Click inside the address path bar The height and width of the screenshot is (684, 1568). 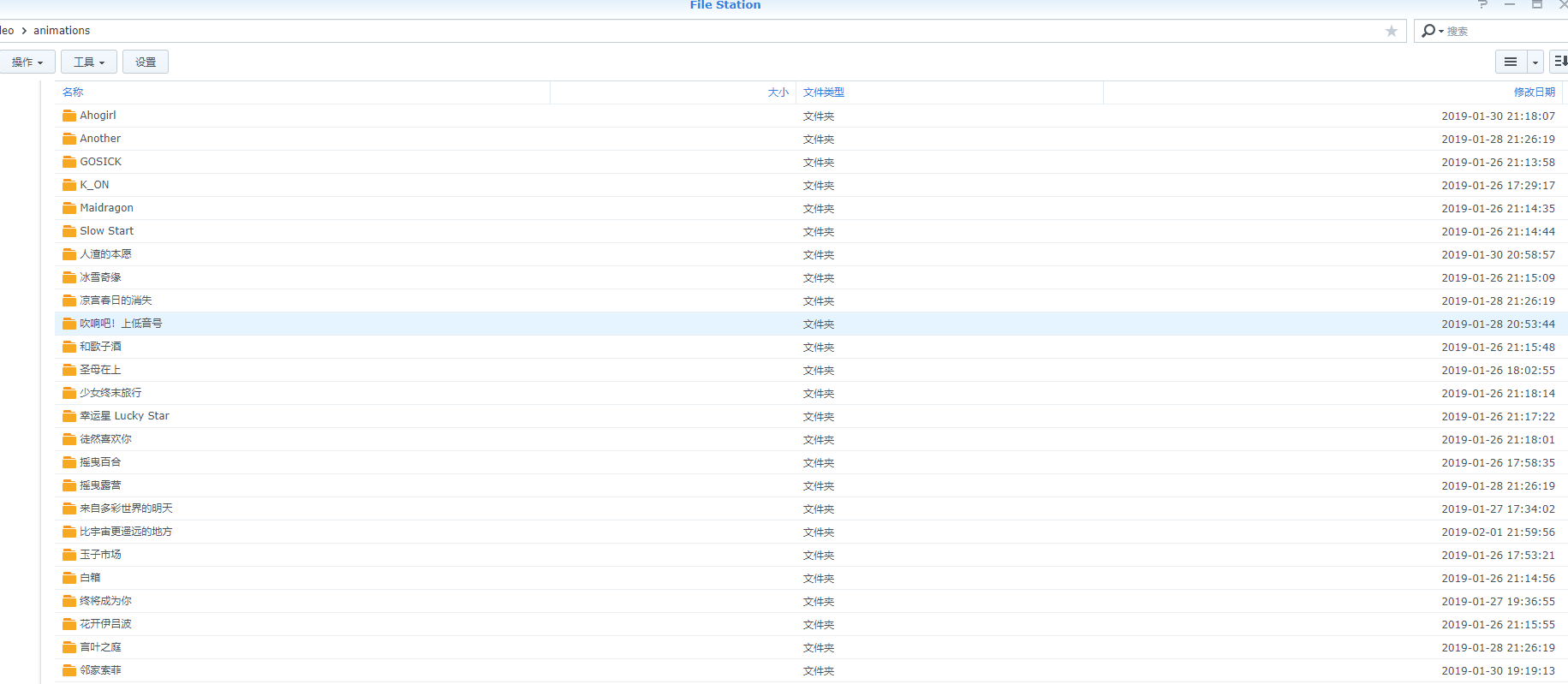702,31
